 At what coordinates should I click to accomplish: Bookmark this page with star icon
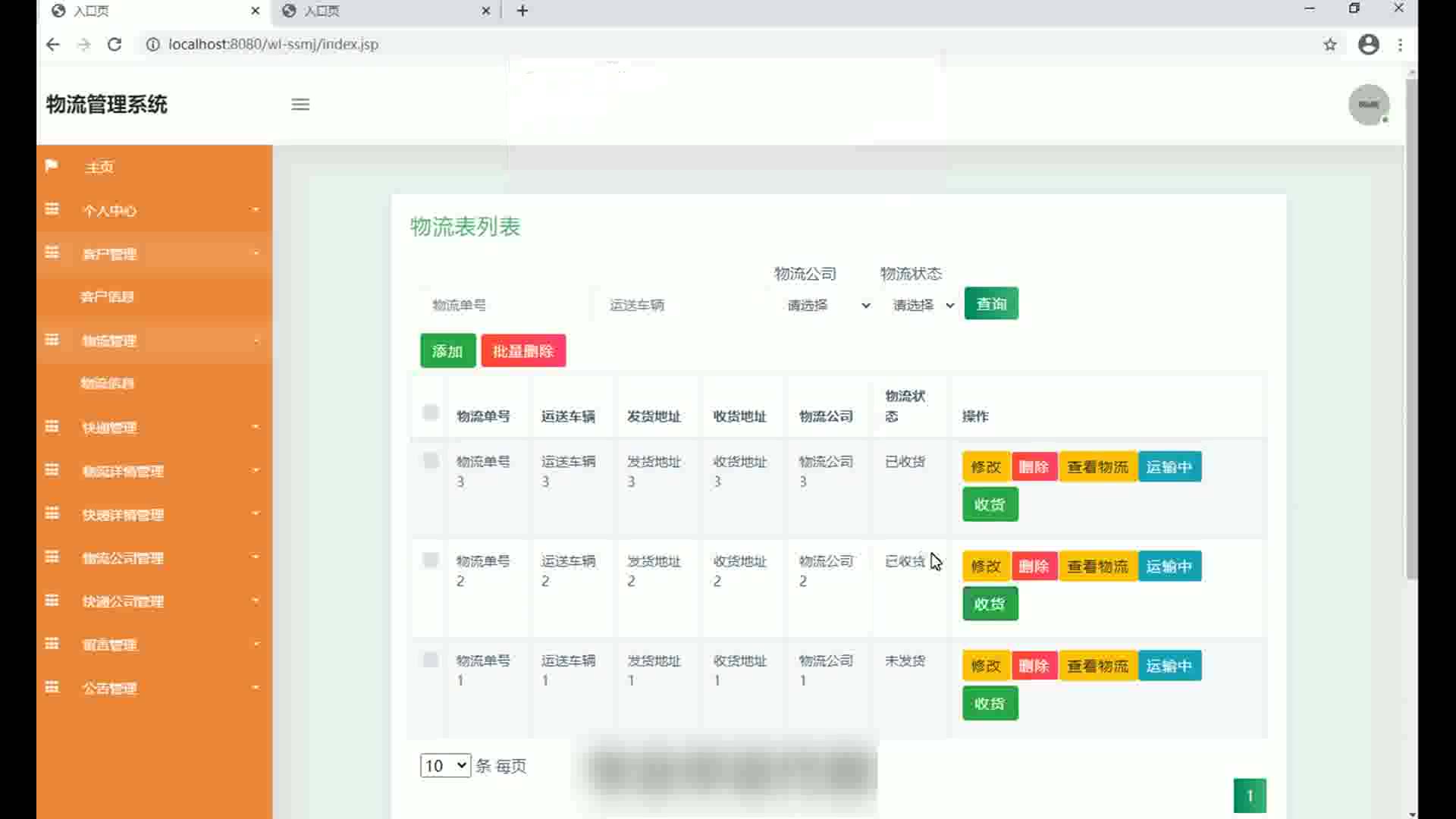(x=1330, y=45)
